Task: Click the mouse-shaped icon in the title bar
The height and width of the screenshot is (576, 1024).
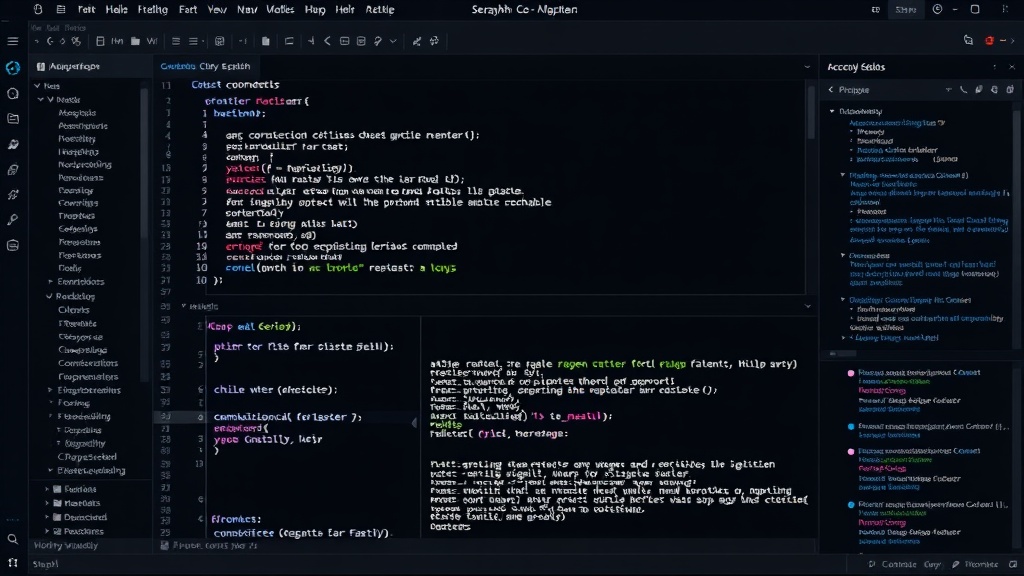Action: click(38, 9)
